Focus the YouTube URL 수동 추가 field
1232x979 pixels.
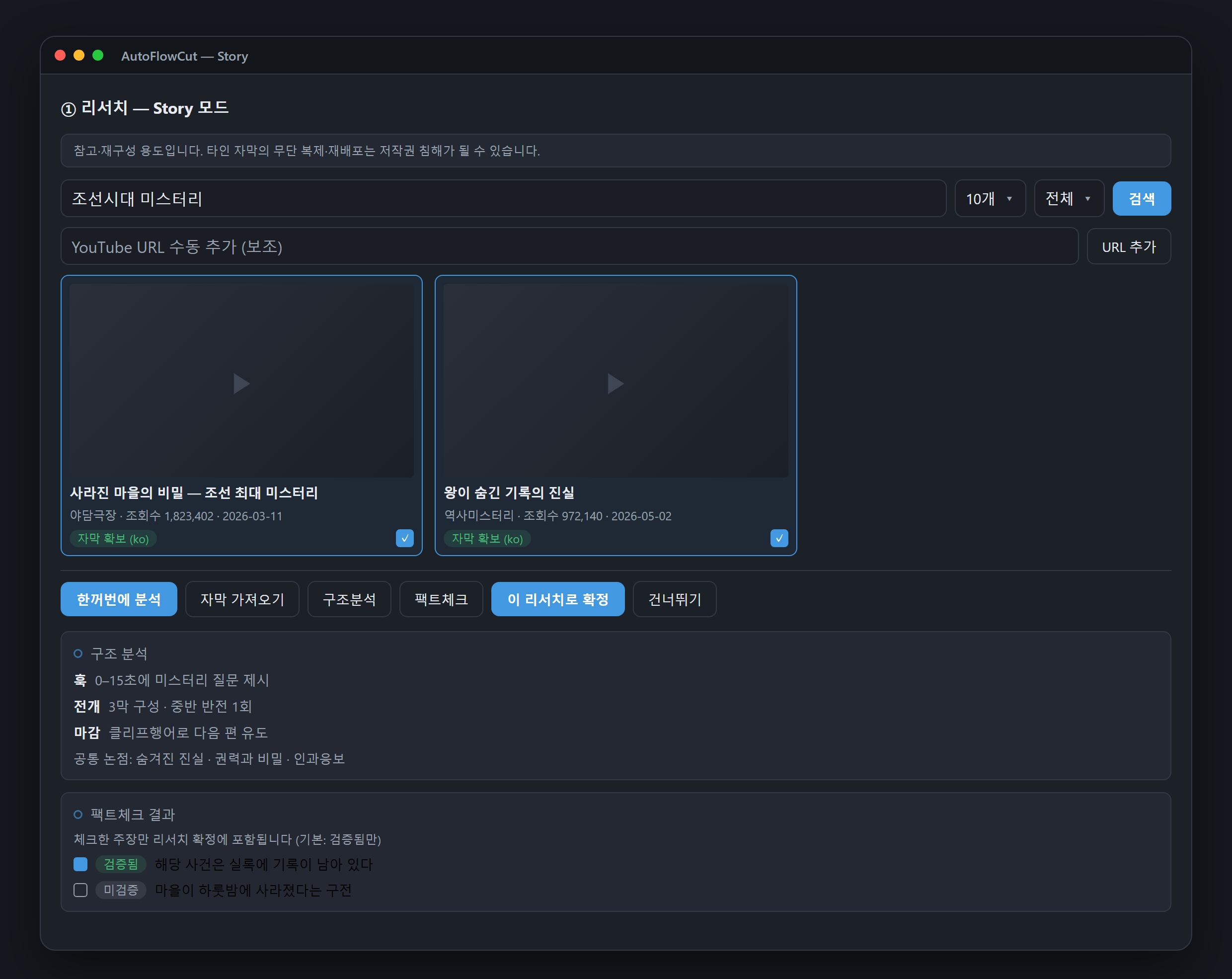(x=569, y=246)
